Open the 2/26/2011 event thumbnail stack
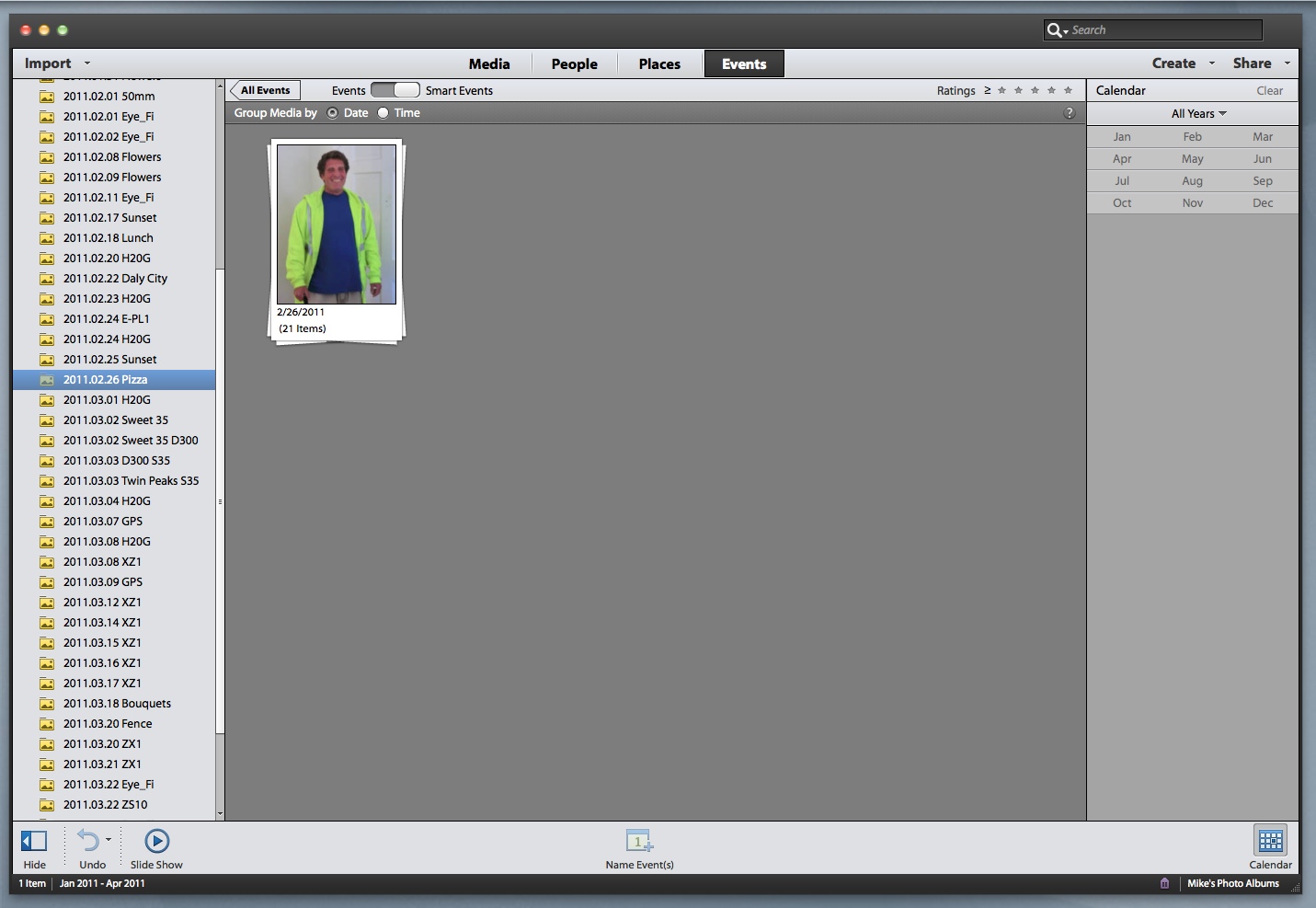 (x=337, y=225)
